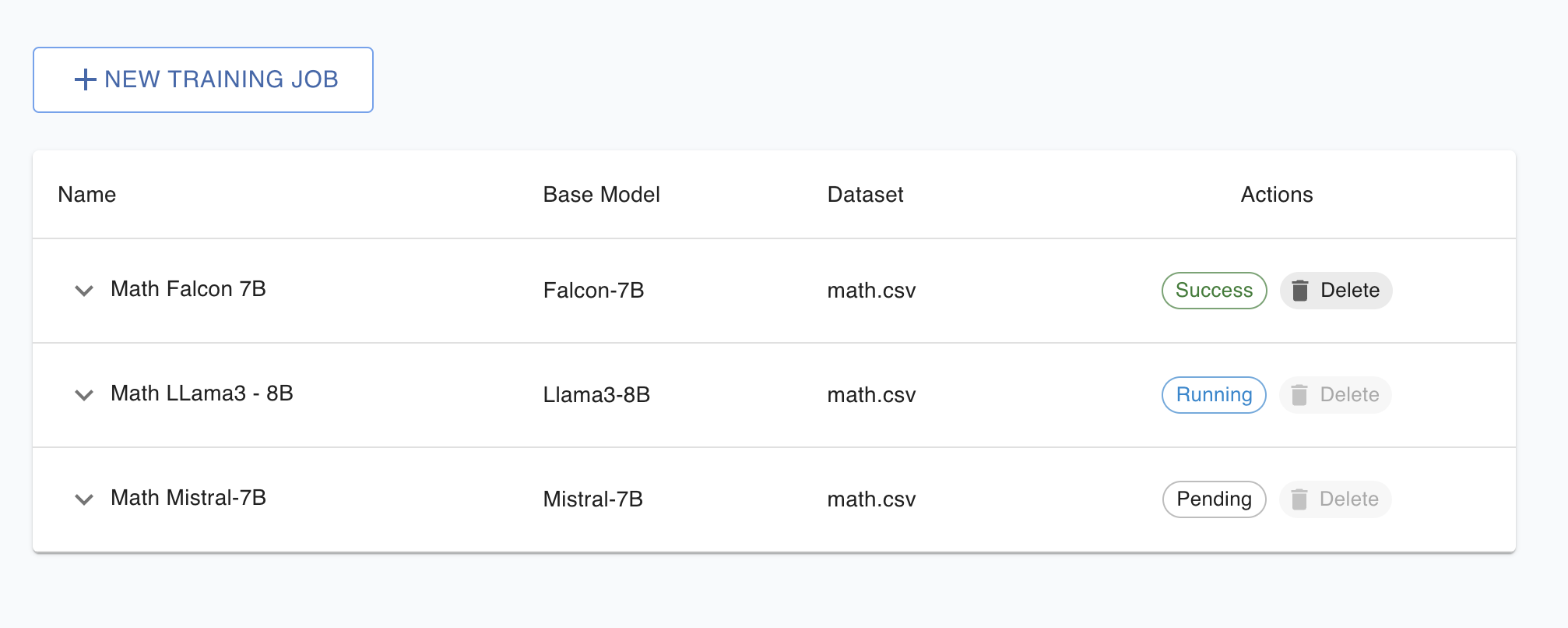Image resolution: width=1568 pixels, height=628 pixels.
Task: Expand the Math Falcon 7B row chevron
Action: 84,291
